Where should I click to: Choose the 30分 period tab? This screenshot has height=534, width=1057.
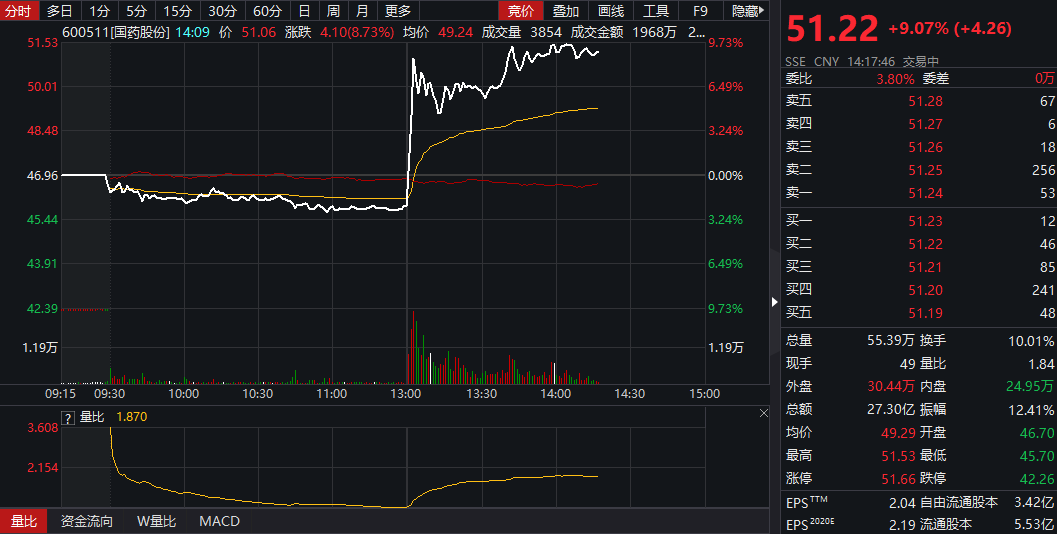(222, 11)
